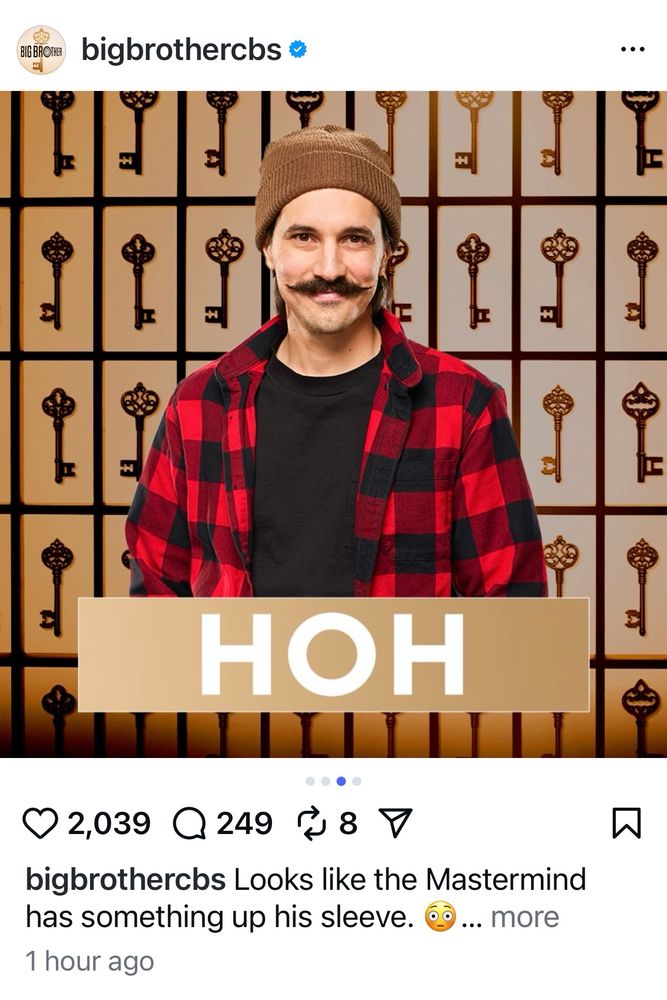View the 249 comments count
The image size is (667, 1000).
pyautogui.click(x=244, y=823)
